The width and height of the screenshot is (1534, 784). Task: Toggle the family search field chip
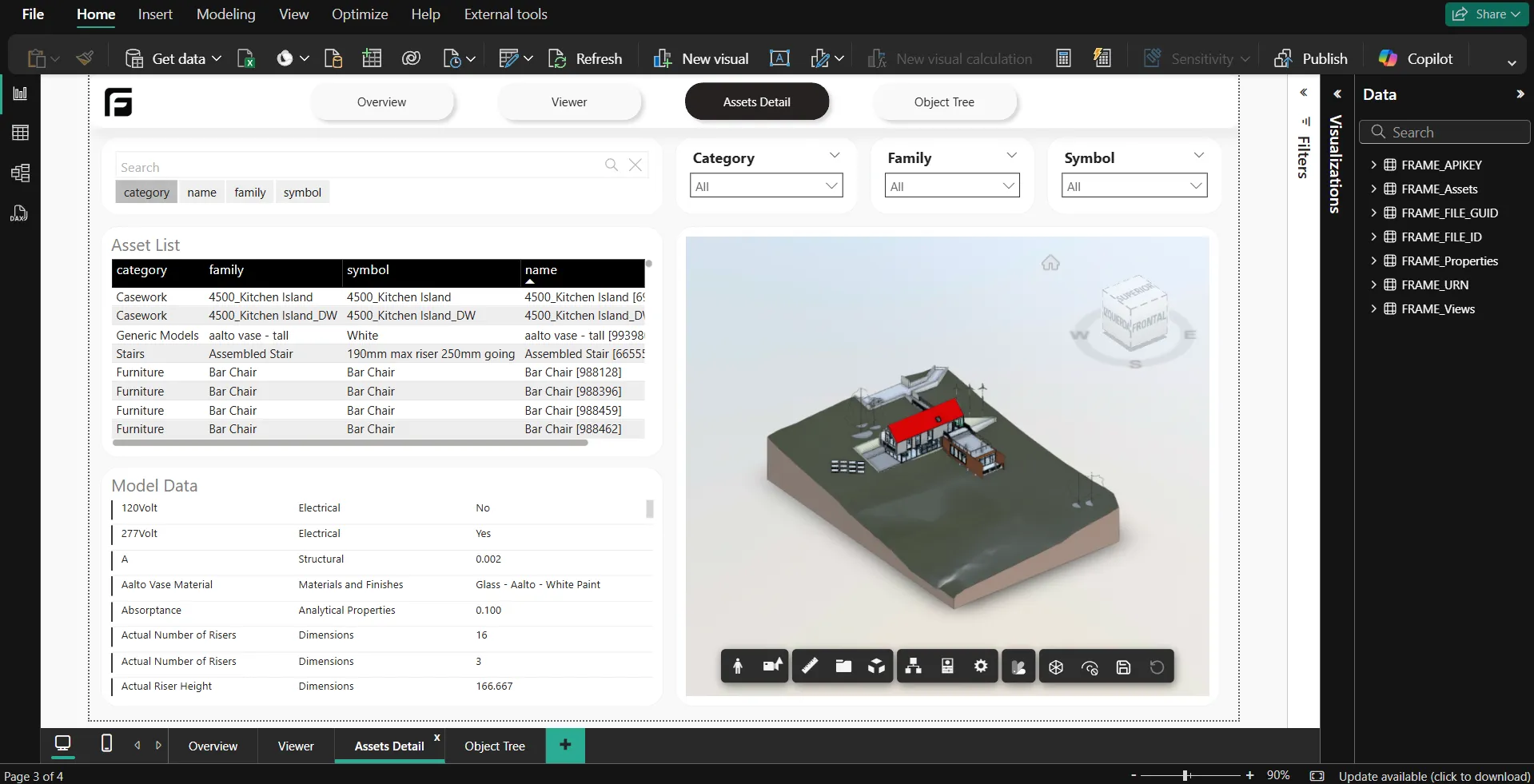click(x=250, y=193)
